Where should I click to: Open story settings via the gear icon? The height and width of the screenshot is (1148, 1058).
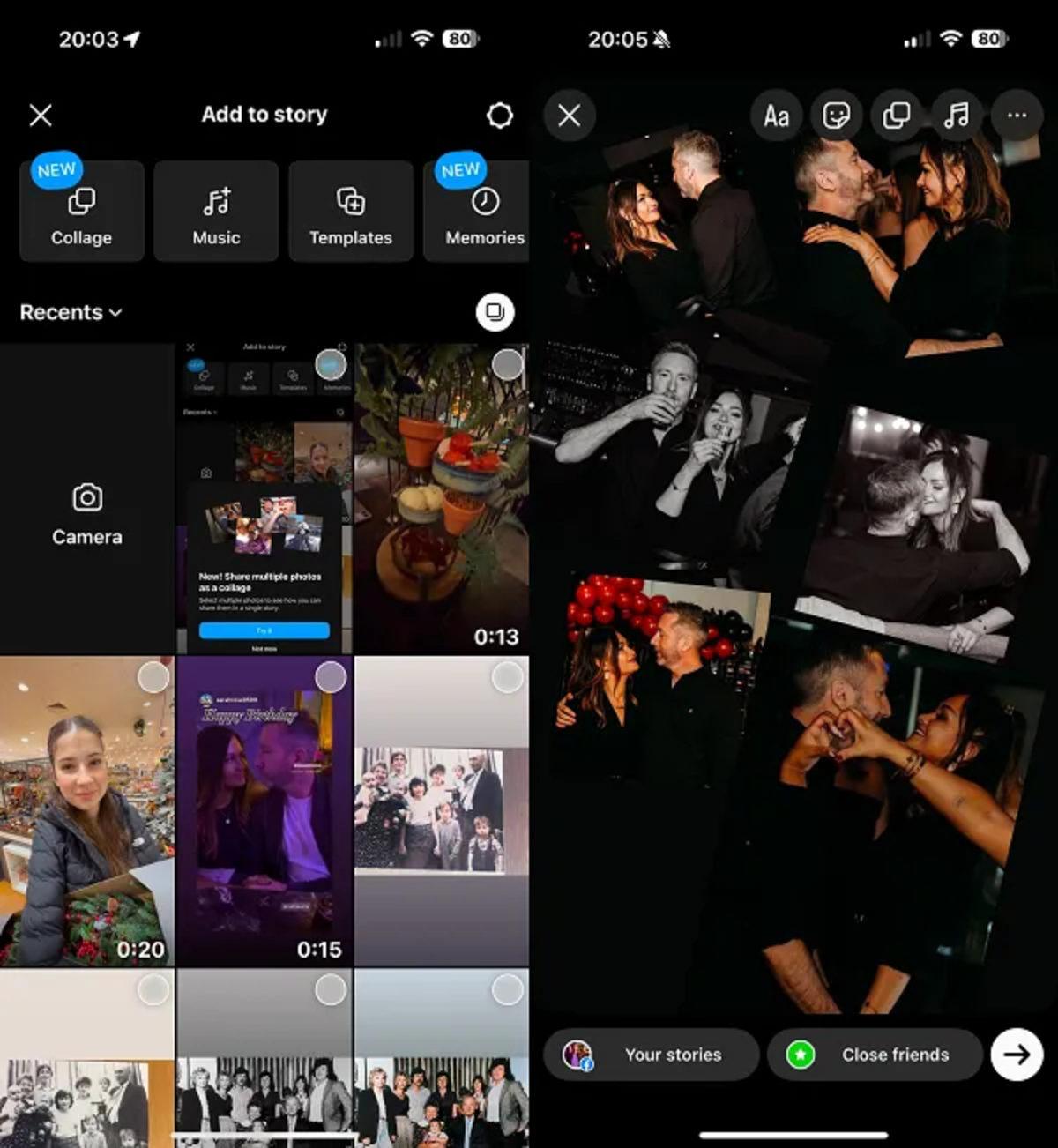click(499, 115)
